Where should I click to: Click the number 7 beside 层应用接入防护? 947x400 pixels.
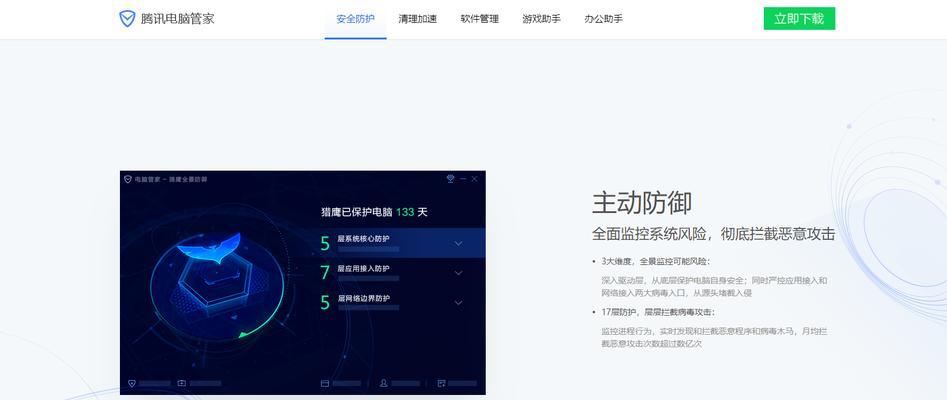(x=325, y=273)
